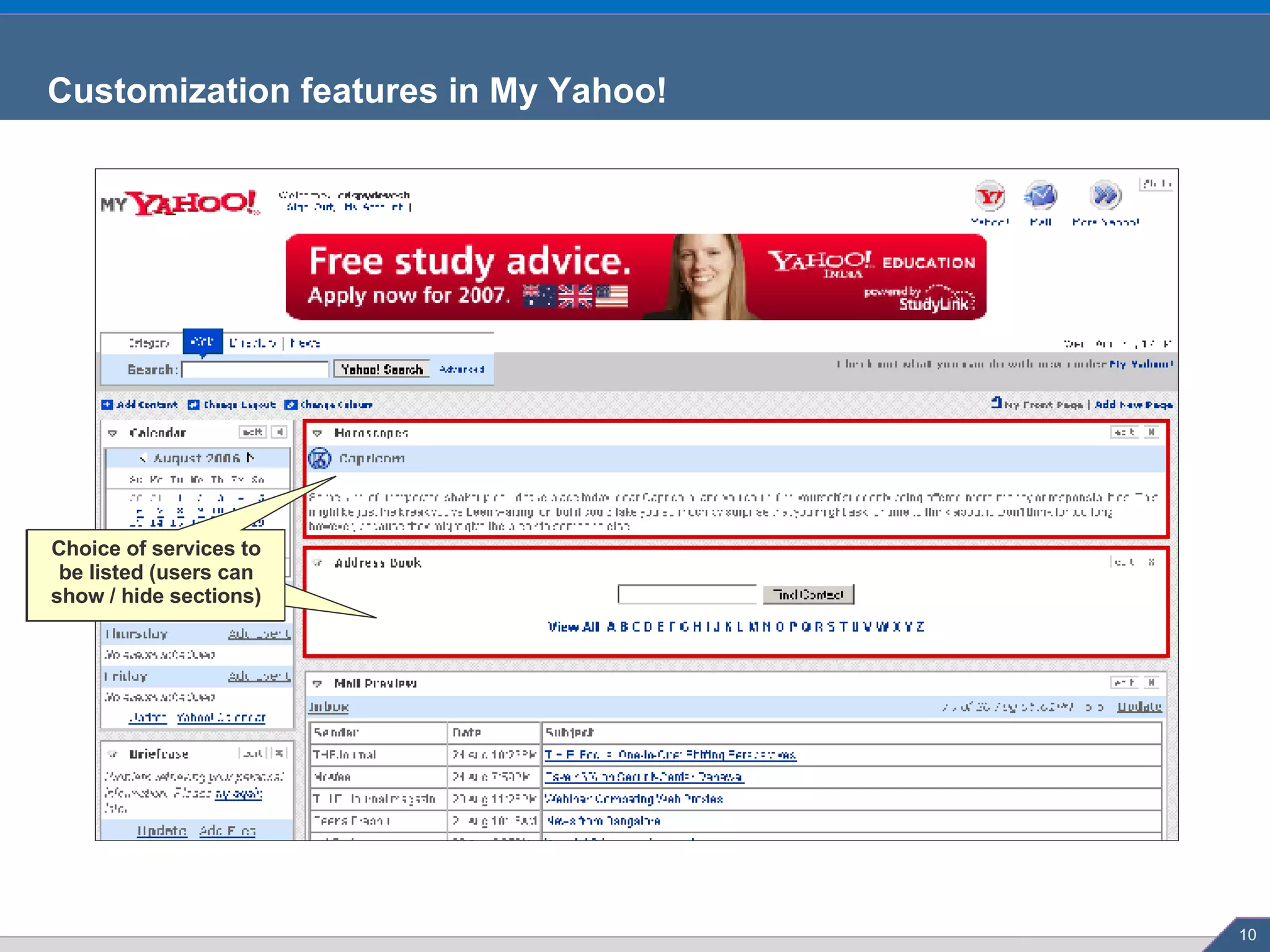This screenshot has width=1270, height=952.
Task: Click the Help button at top right
Action: pos(1157,184)
